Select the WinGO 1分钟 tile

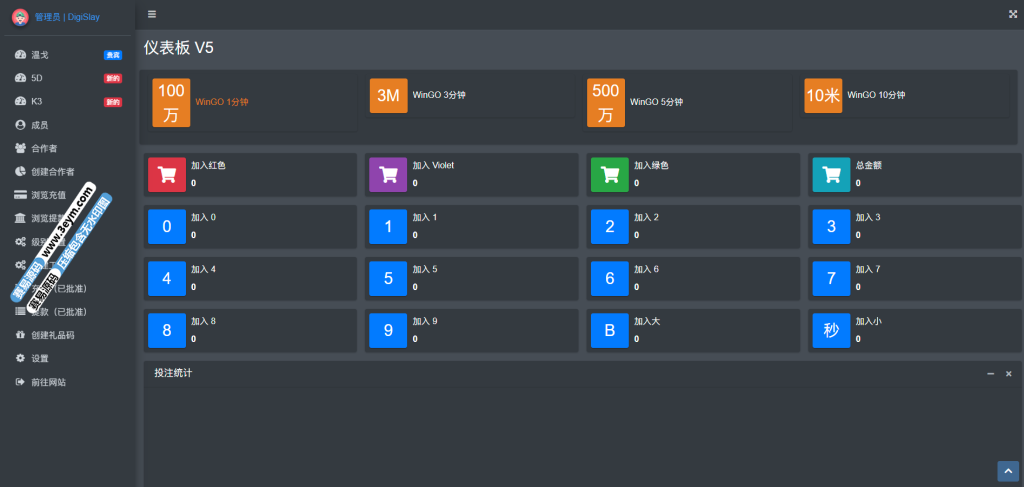221,102
